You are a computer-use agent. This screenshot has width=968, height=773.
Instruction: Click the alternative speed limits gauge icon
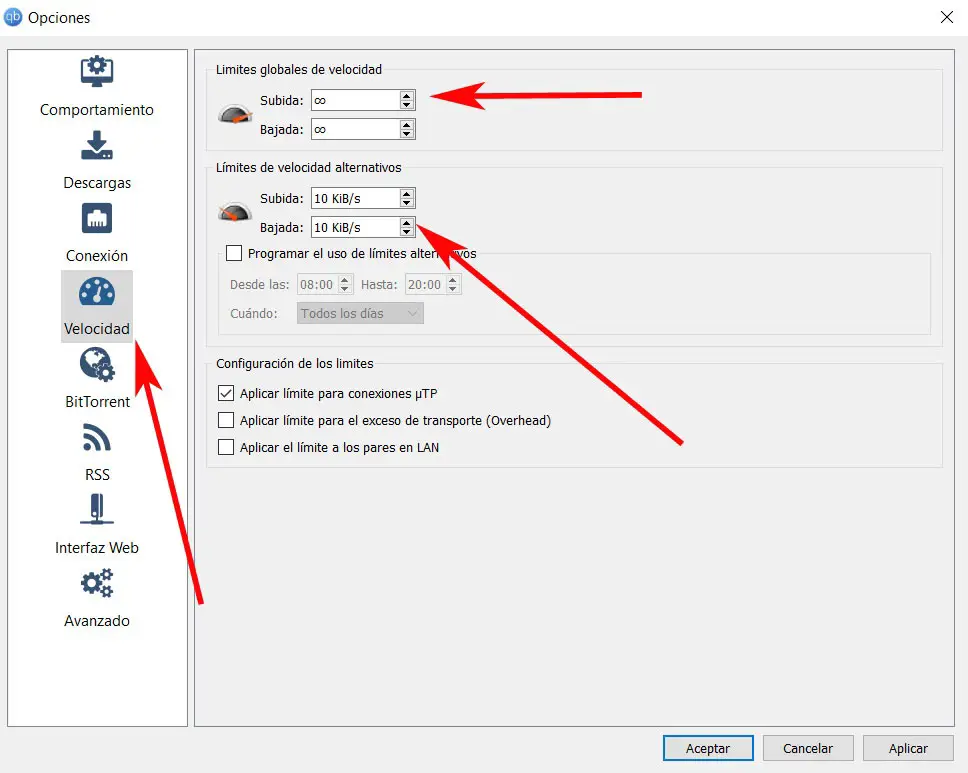click(235, 212)
